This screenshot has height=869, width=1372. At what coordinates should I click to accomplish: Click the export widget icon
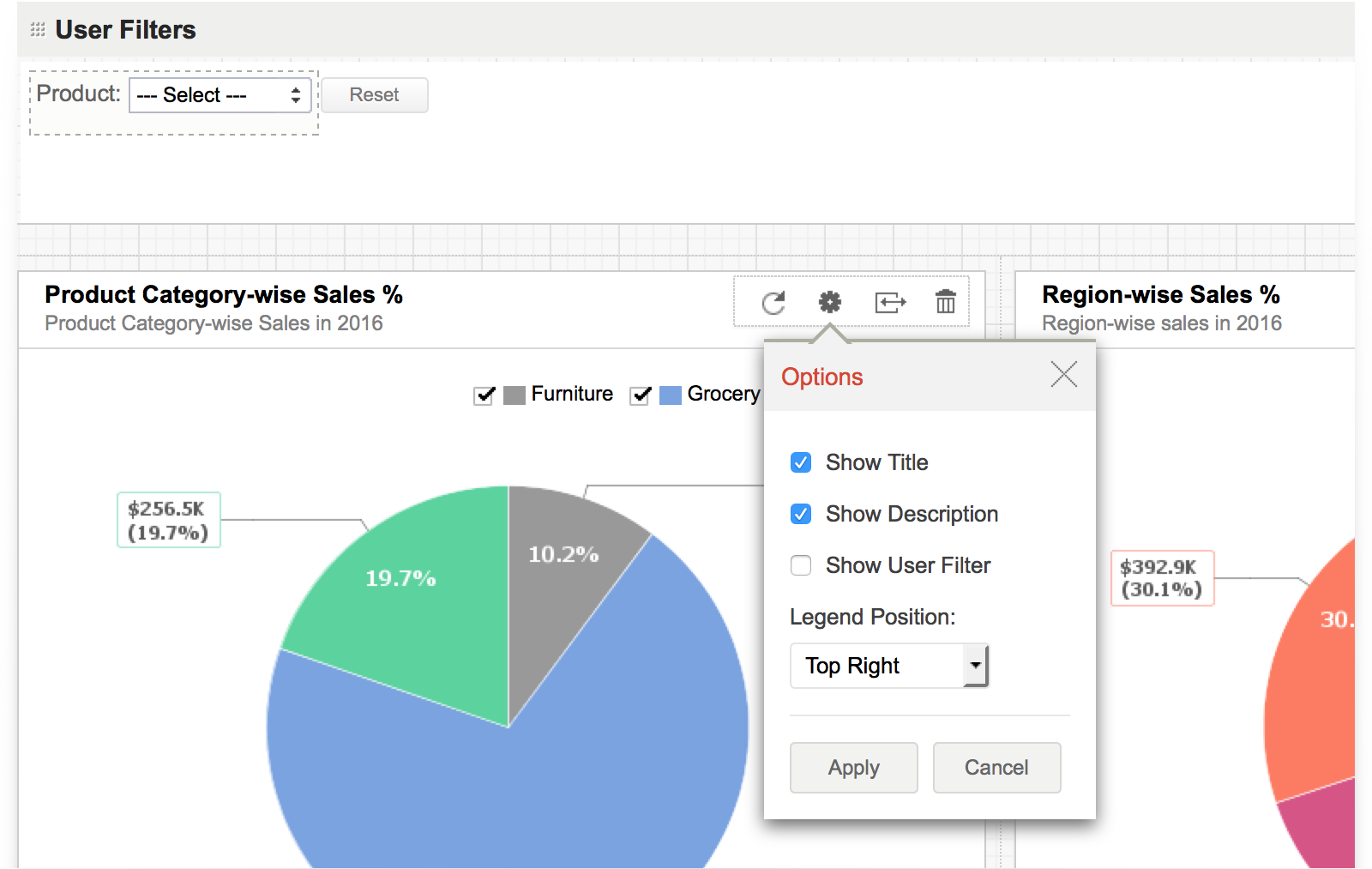click(x=889, y=303)
